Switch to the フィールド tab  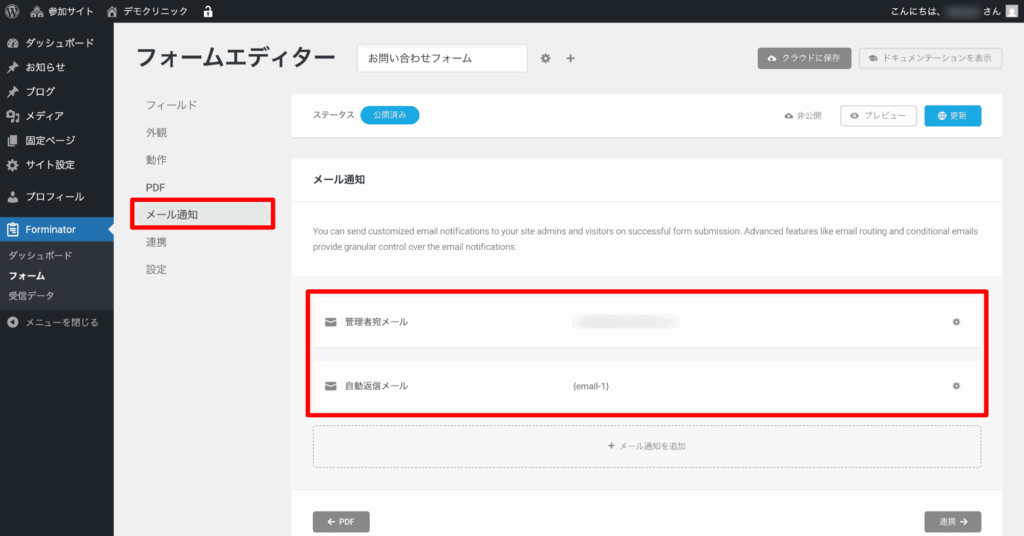pos(171,105)
